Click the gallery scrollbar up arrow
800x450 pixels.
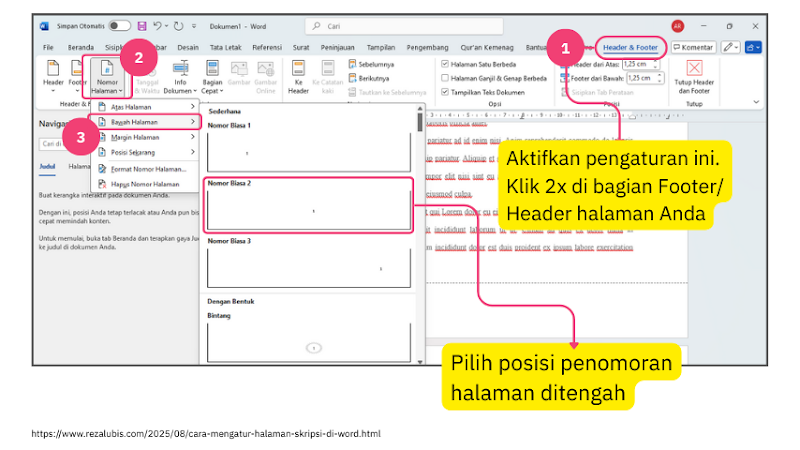point(420,109)
